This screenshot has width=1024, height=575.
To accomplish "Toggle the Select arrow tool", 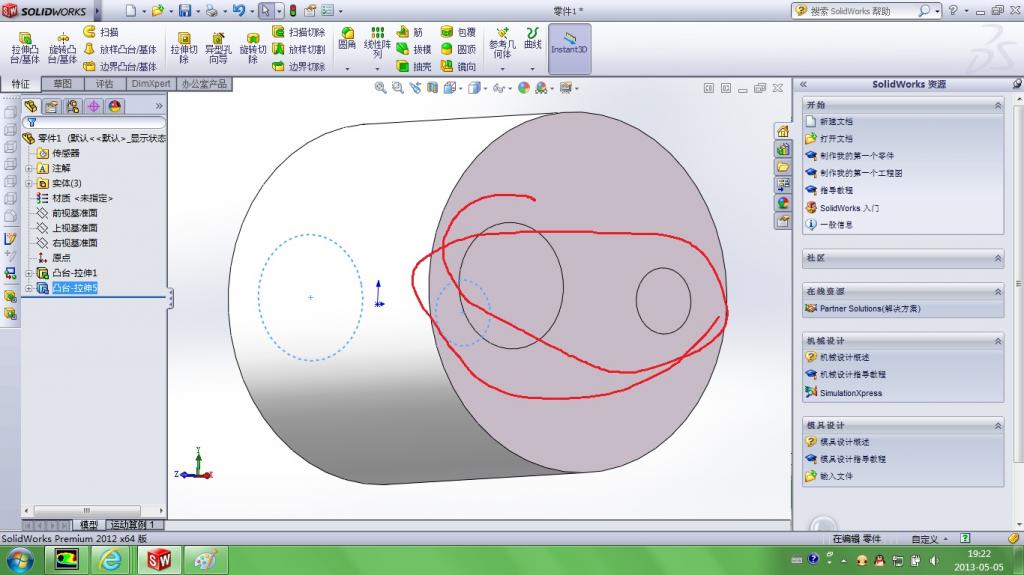I will (265, 10).
